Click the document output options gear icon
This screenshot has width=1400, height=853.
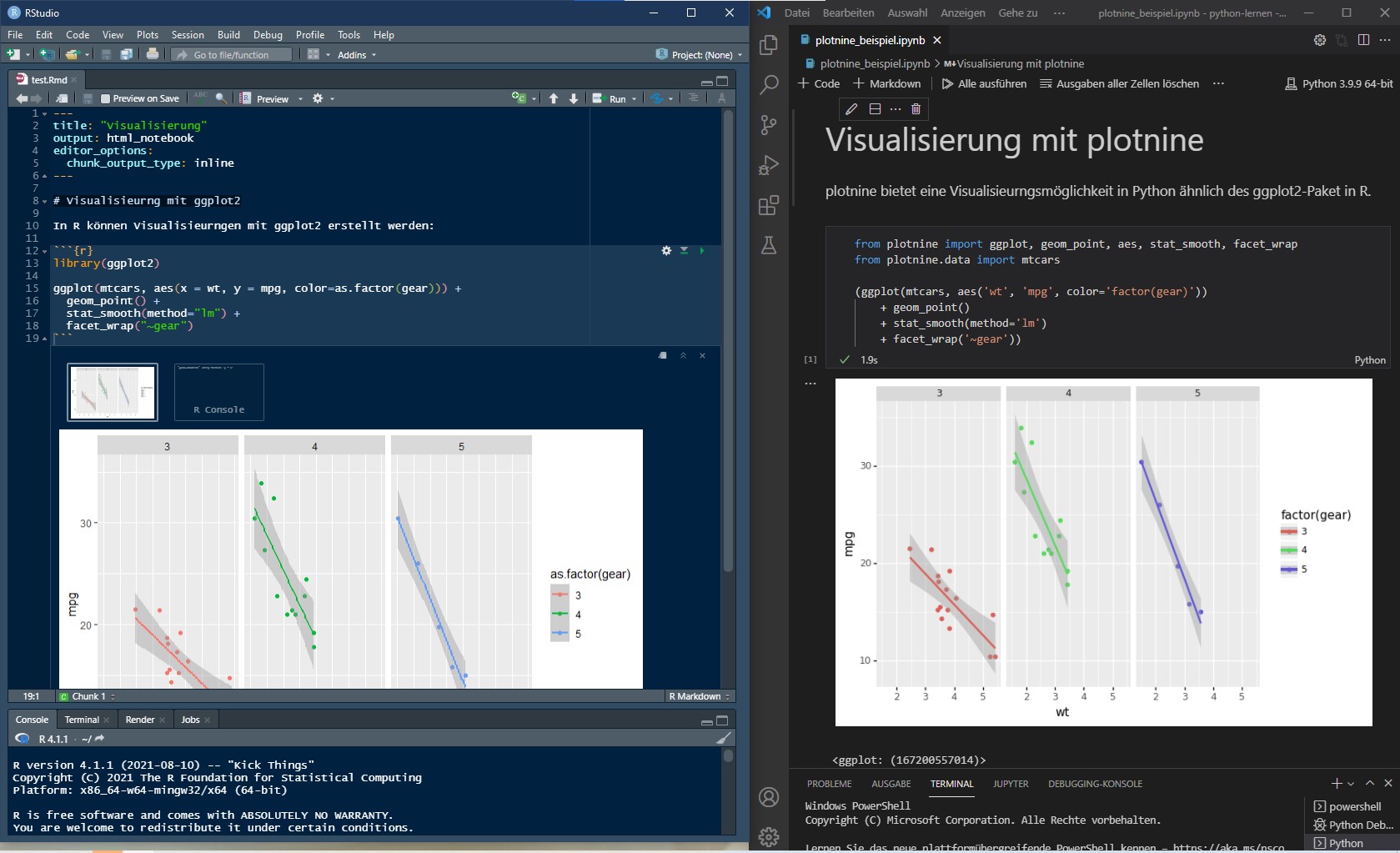tap(318, 98)
